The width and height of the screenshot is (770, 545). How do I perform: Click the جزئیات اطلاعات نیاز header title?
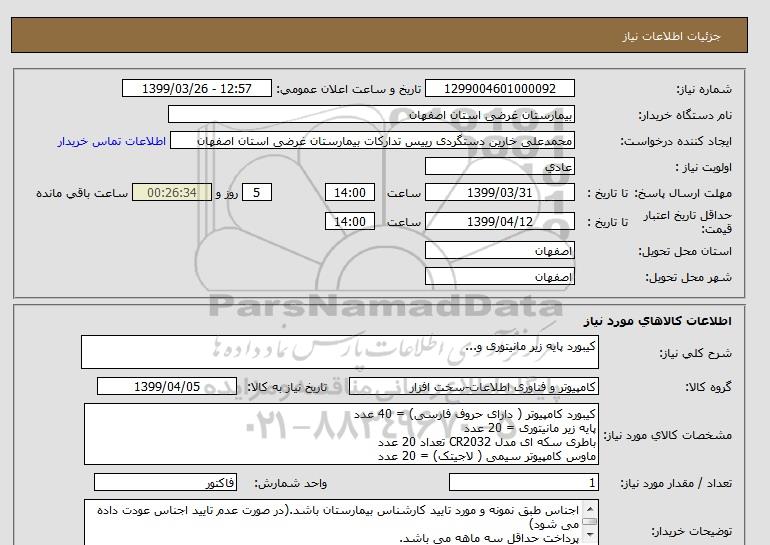(x=671, y=36)
